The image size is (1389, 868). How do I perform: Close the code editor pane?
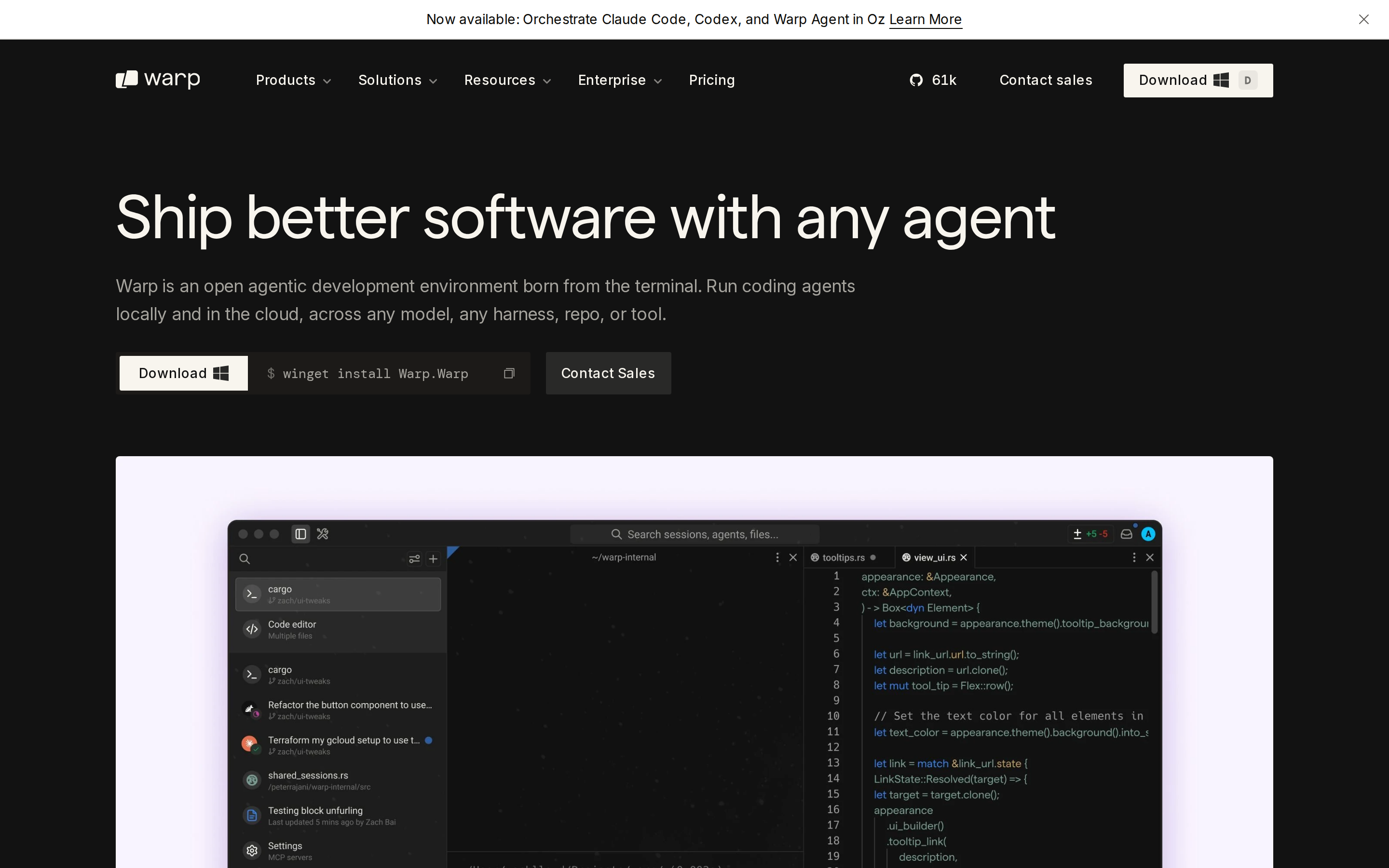1150,557
